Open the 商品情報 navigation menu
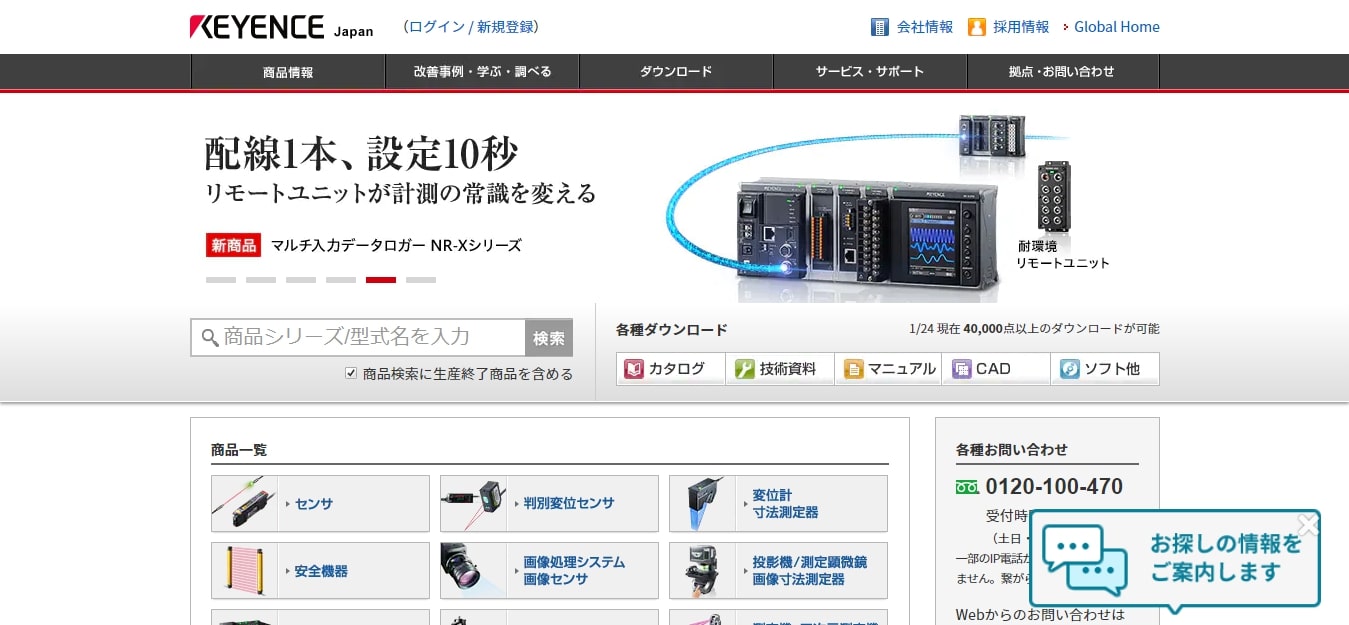The image size is (1349, 625). coord(288,72)
